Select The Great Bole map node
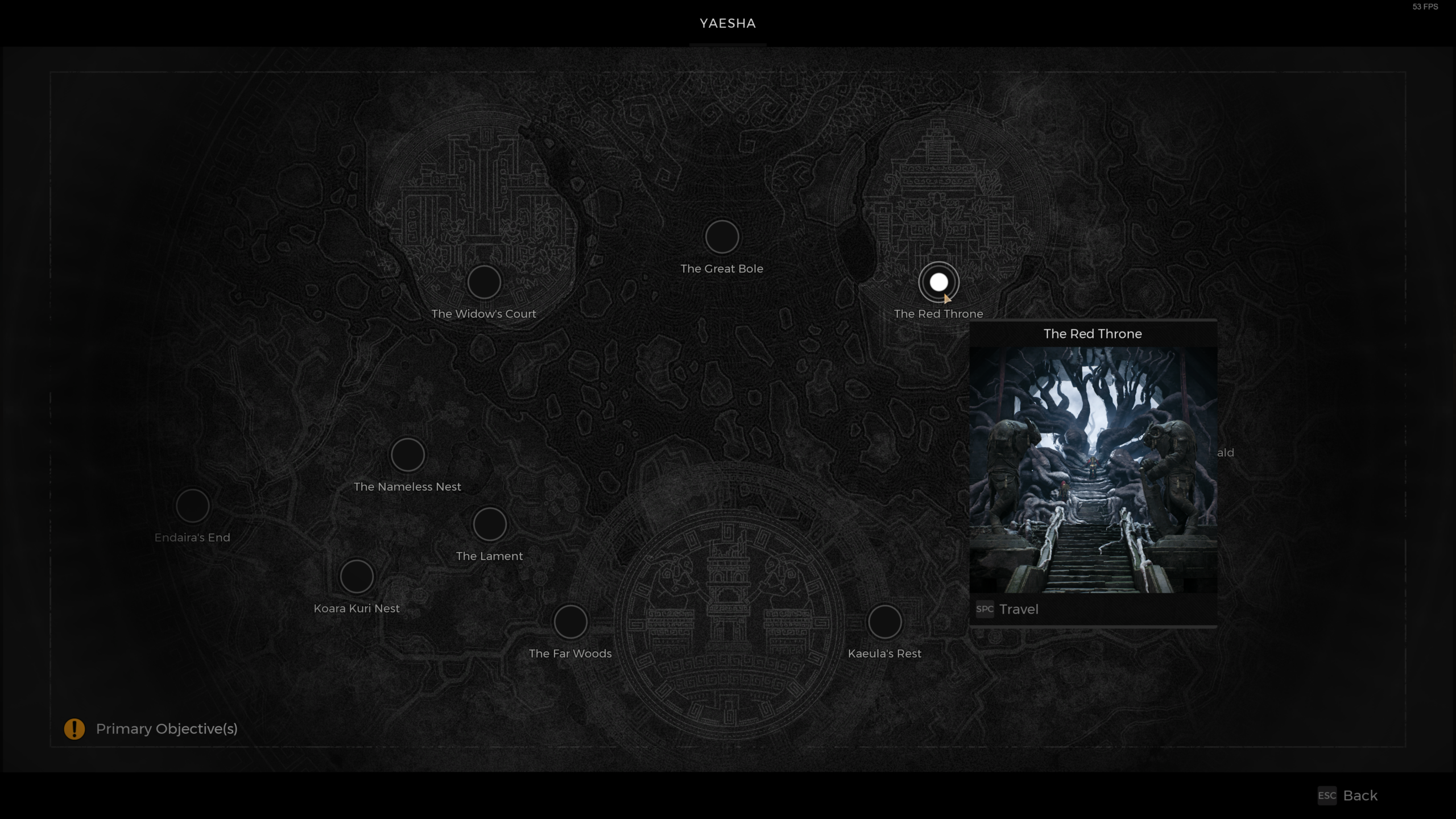Viewport: 1456px width, 819px height. [x=722, y=237]
